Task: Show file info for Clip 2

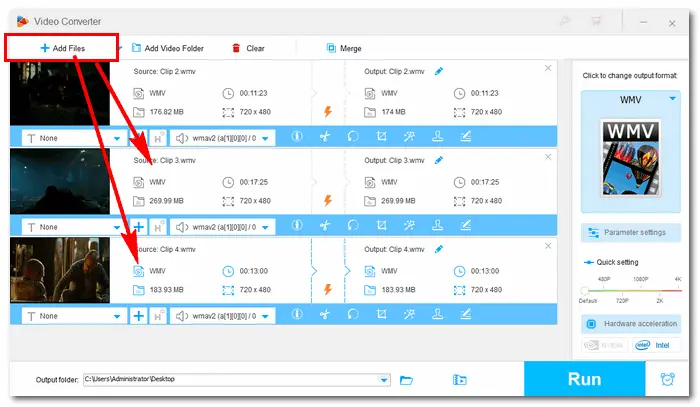Action: coord(297,136)
